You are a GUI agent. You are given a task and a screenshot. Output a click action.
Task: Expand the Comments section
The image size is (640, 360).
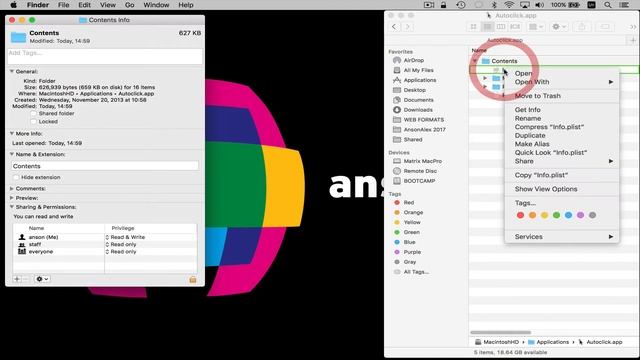(x=12, y=189)
